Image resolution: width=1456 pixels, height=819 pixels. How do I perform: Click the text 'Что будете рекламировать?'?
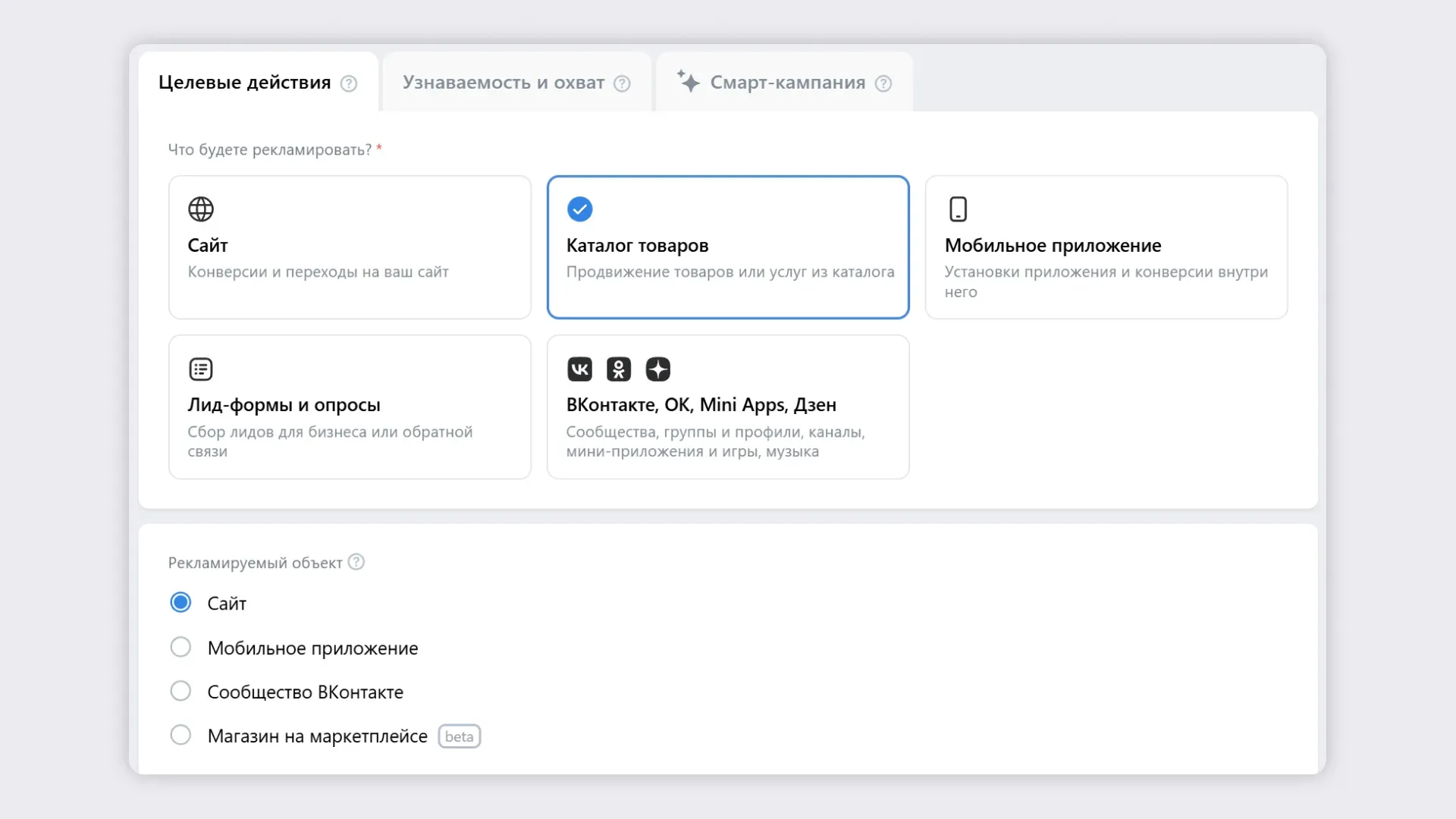(270, 150)
